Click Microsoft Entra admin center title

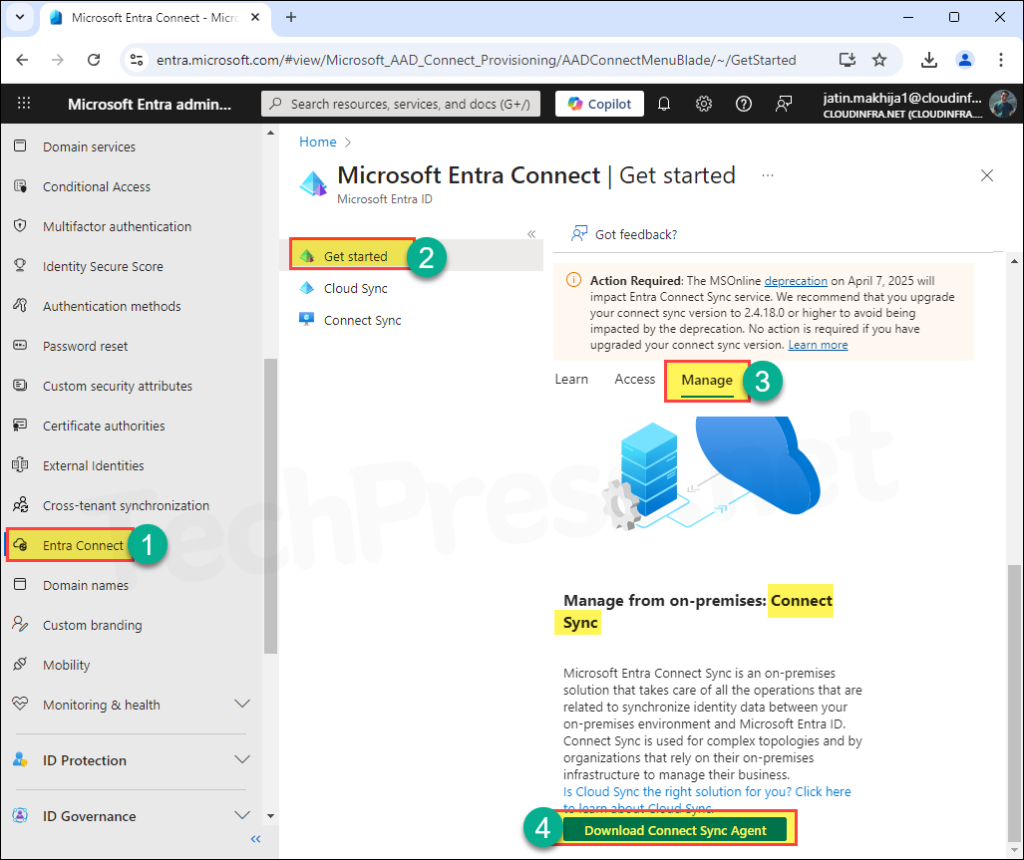tap(150, 104)
